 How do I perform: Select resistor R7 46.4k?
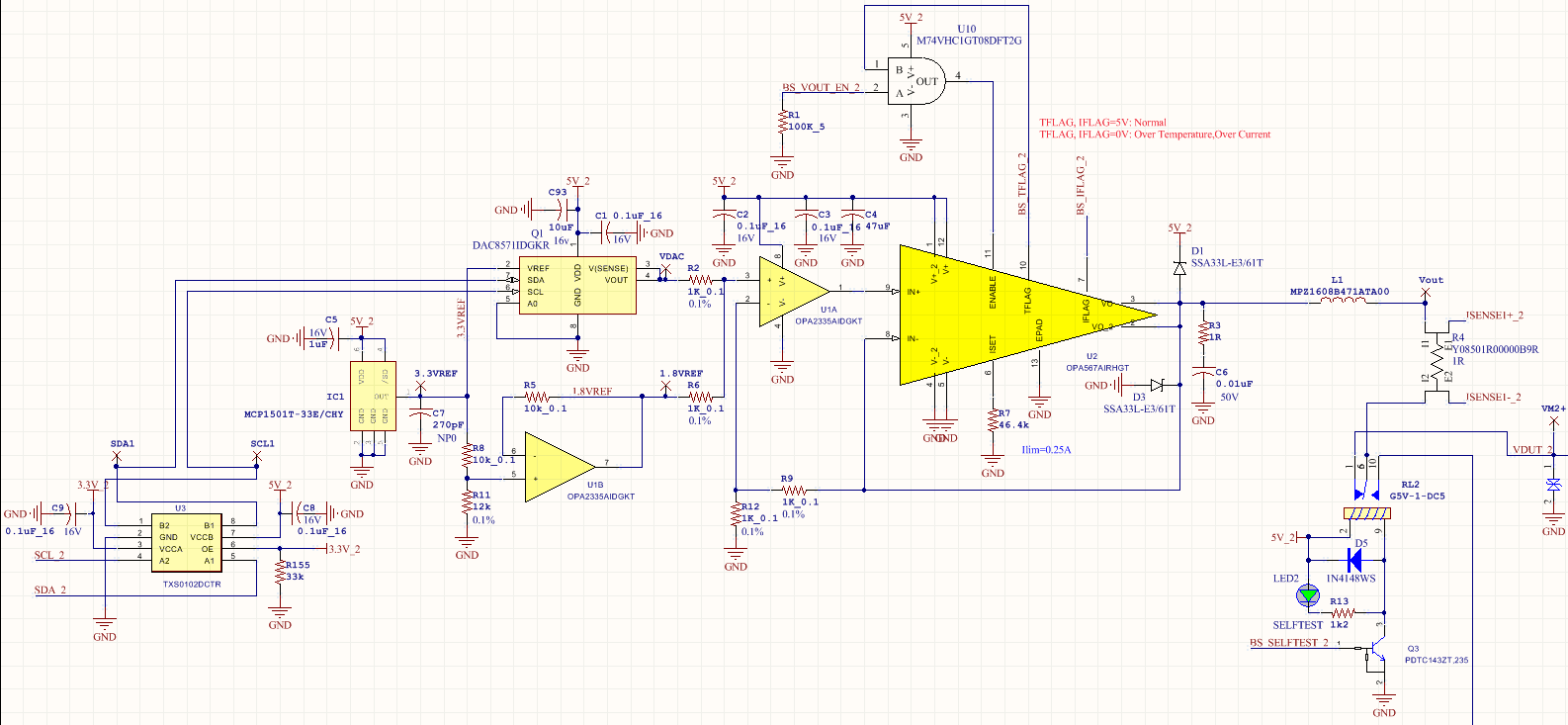(x=993, y=420)
